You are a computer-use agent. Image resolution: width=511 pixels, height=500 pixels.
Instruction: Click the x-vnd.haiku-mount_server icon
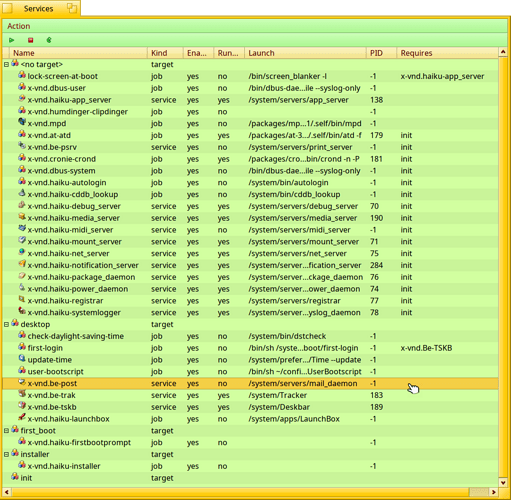click(x=22, y=241)
